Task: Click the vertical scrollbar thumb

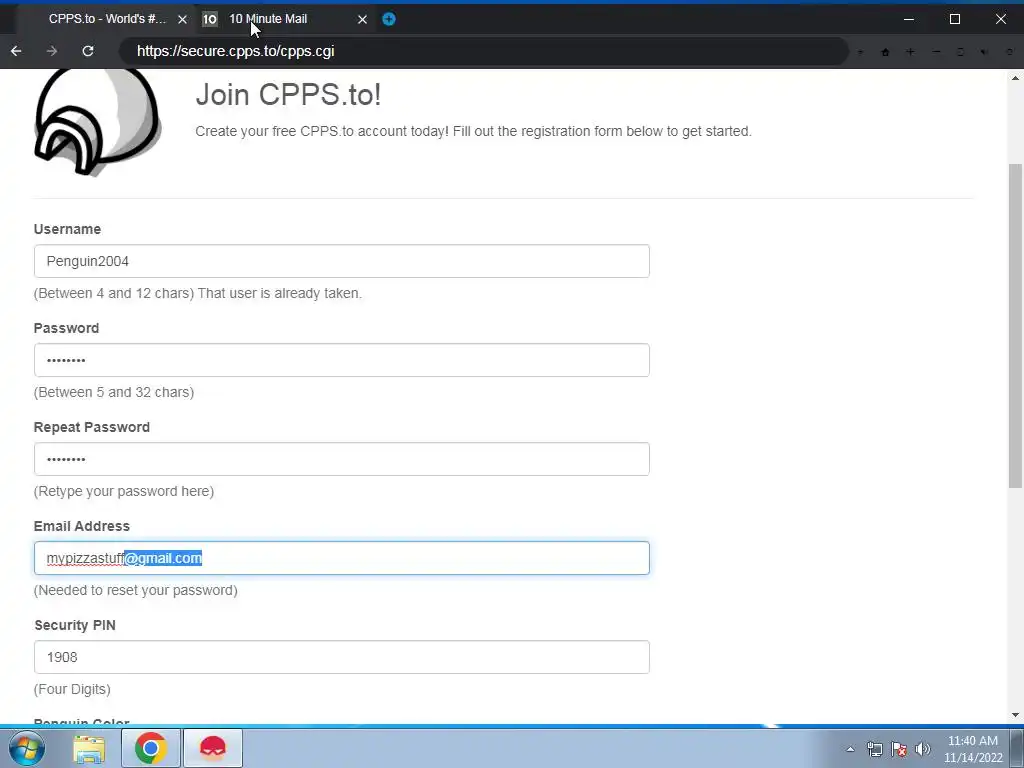Action: pyautogui.click(x=1015, y=325)
